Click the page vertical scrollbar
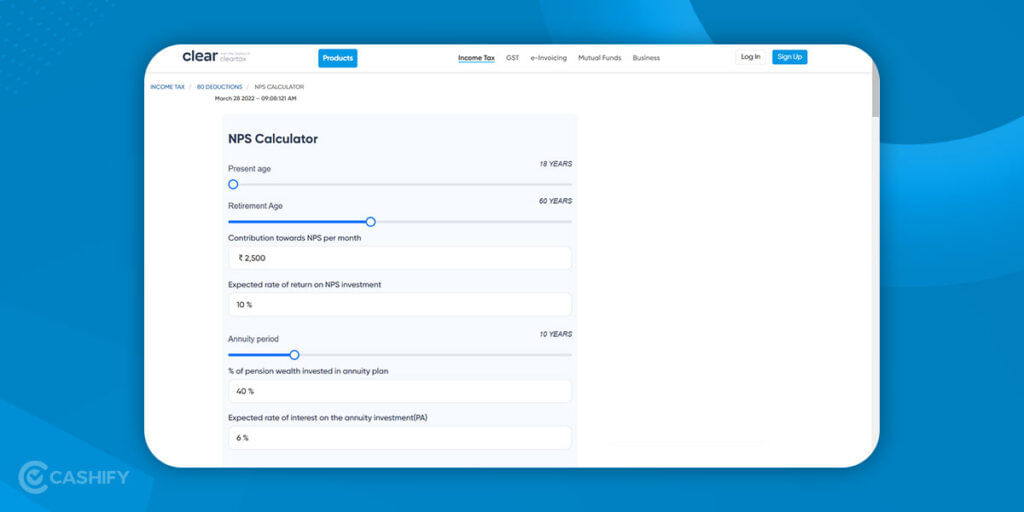Viewport: 1024px width, 512px height. [875, 91]
